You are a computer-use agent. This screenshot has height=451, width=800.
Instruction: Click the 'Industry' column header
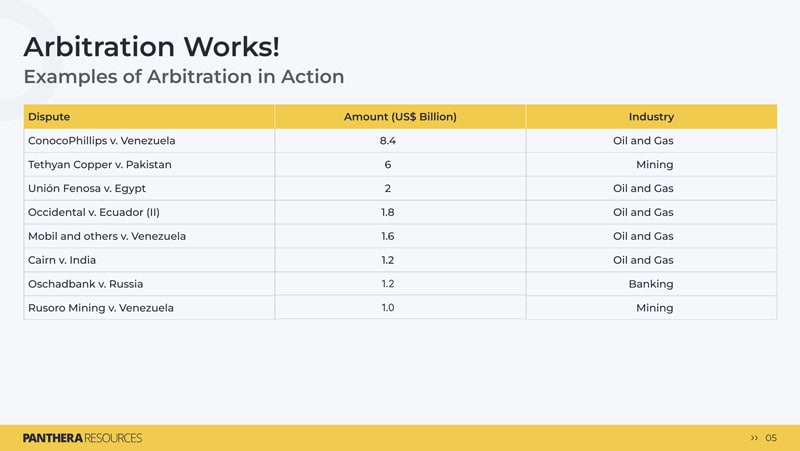(x=651, y=116)
